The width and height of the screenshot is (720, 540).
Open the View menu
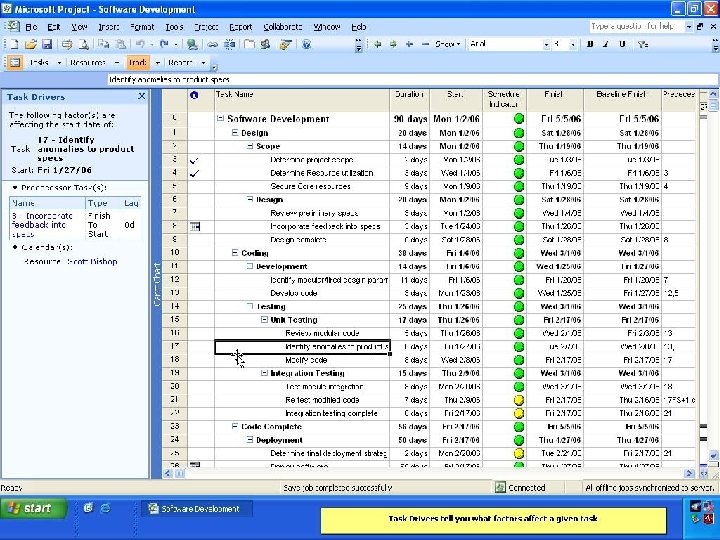tap(79, 27)
